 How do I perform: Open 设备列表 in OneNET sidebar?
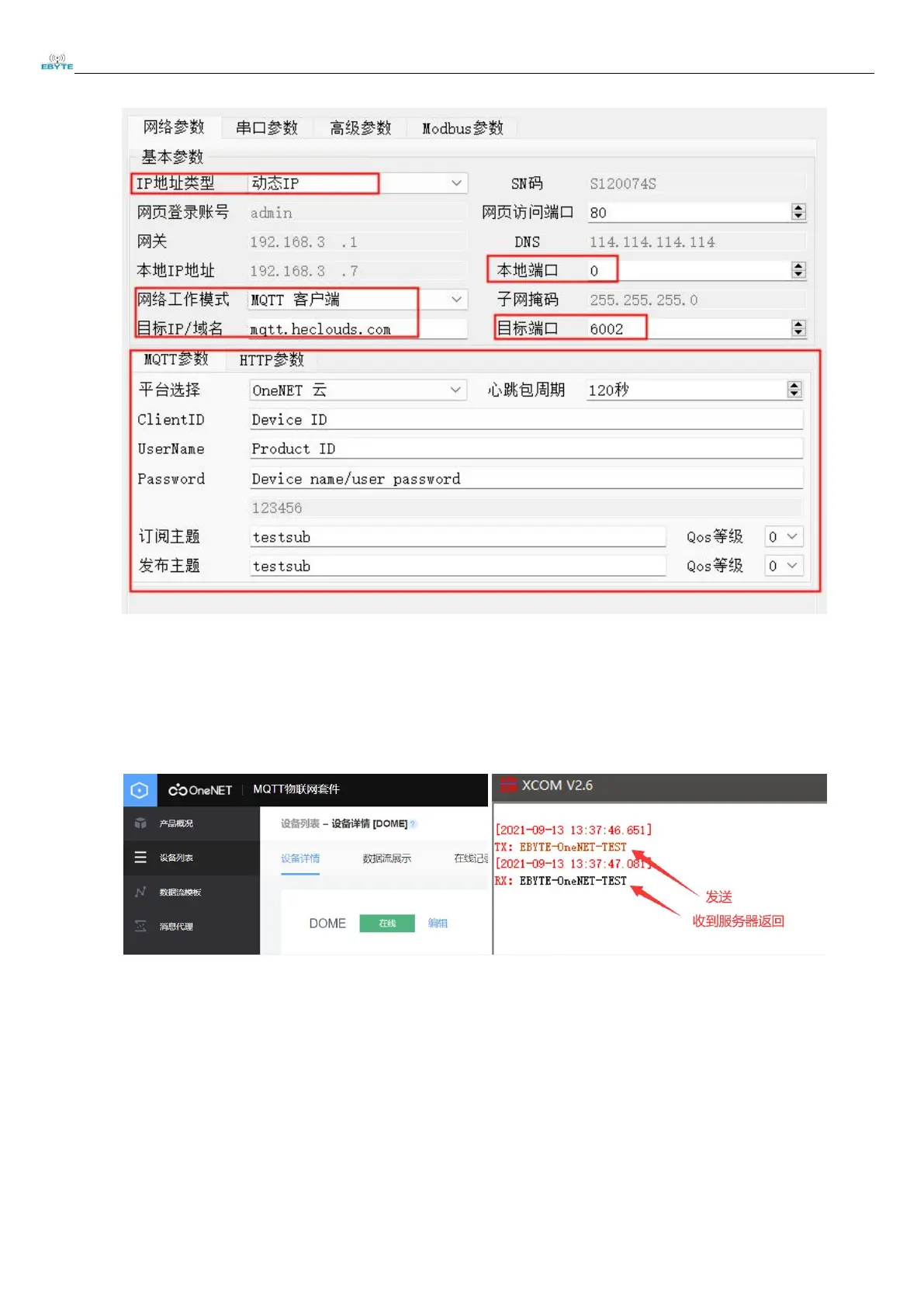coord(192,858)
